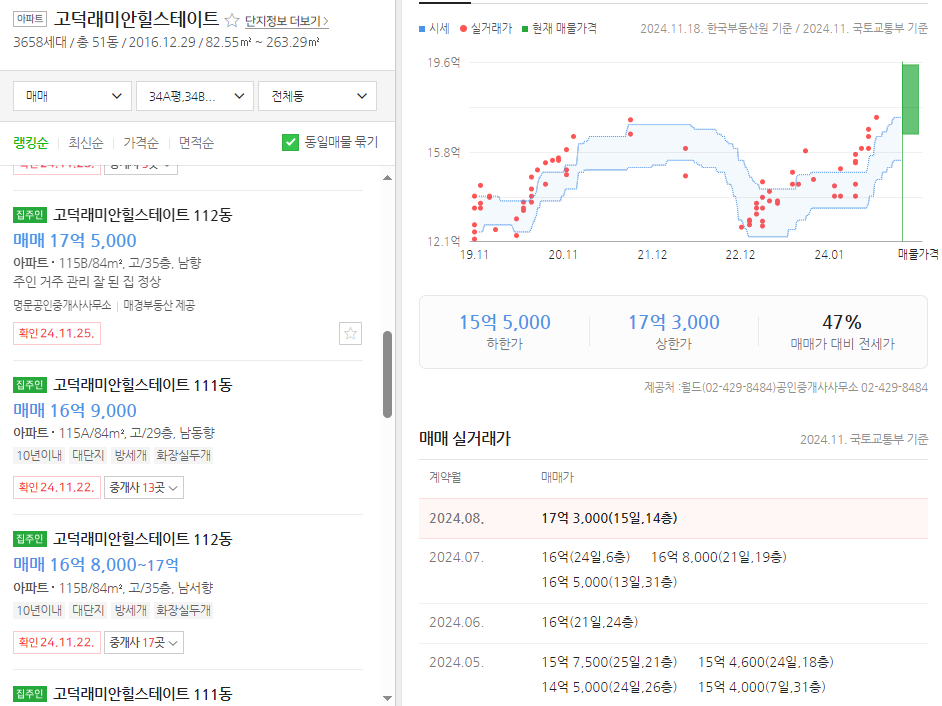Click 아파트 type badge beside complex title
Image resolution: width=942 pixels, height=706 pixels.
(30, 19)
